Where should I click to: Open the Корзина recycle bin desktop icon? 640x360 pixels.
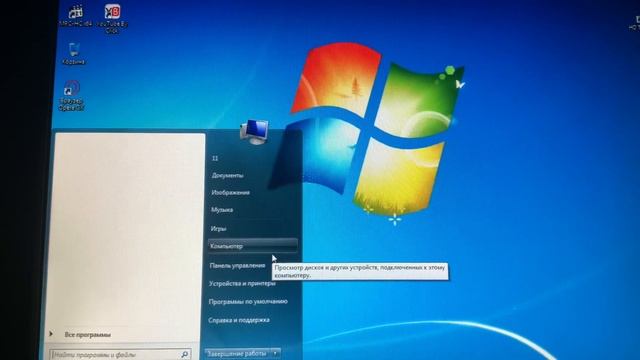[74, 54]
